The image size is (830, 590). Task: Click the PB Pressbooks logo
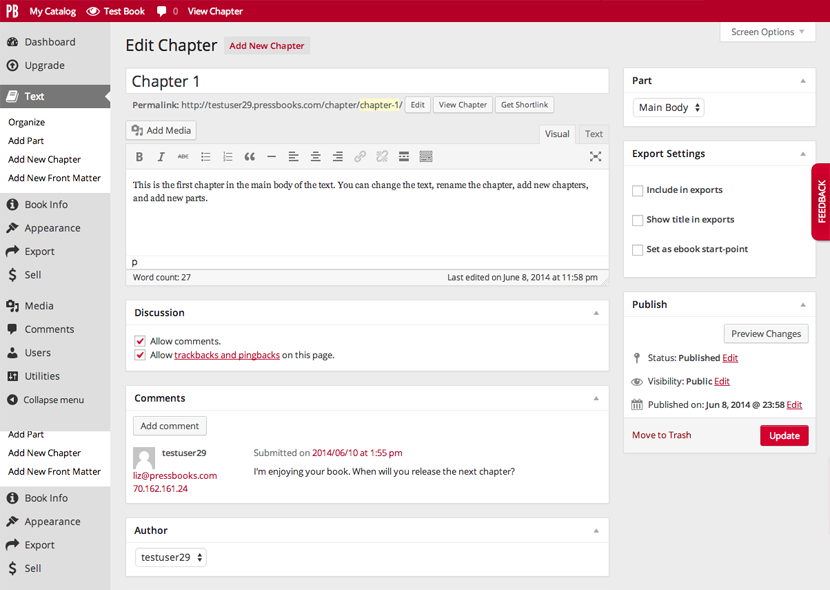tap(12, 11)
